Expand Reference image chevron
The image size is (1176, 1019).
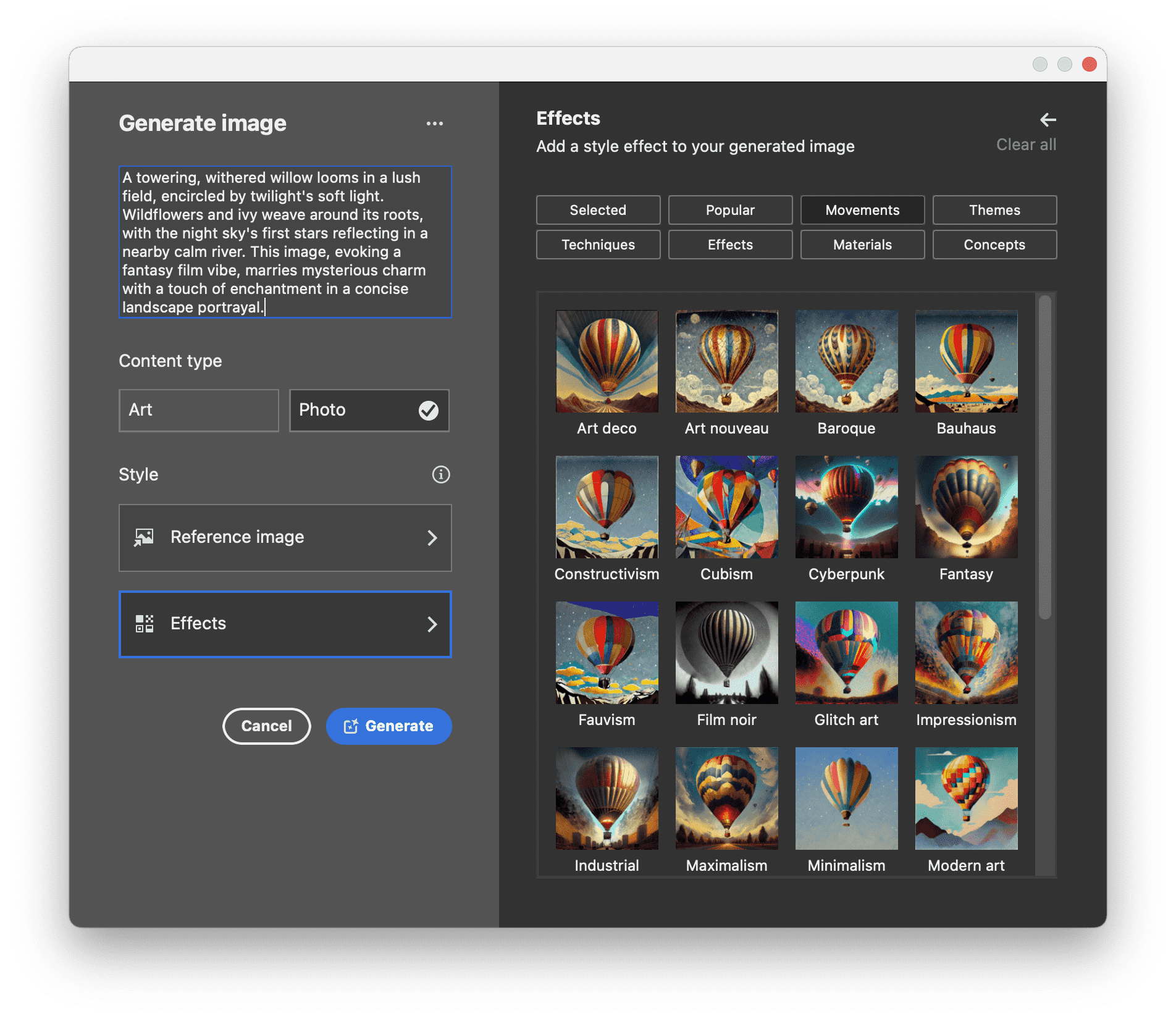pos(432,538)
